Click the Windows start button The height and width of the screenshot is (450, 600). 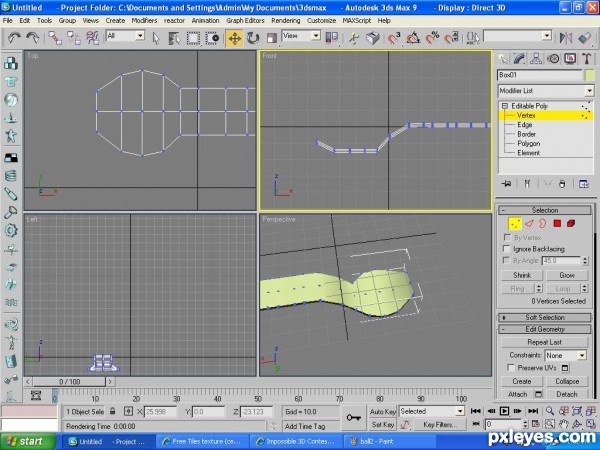click(28, 442)
